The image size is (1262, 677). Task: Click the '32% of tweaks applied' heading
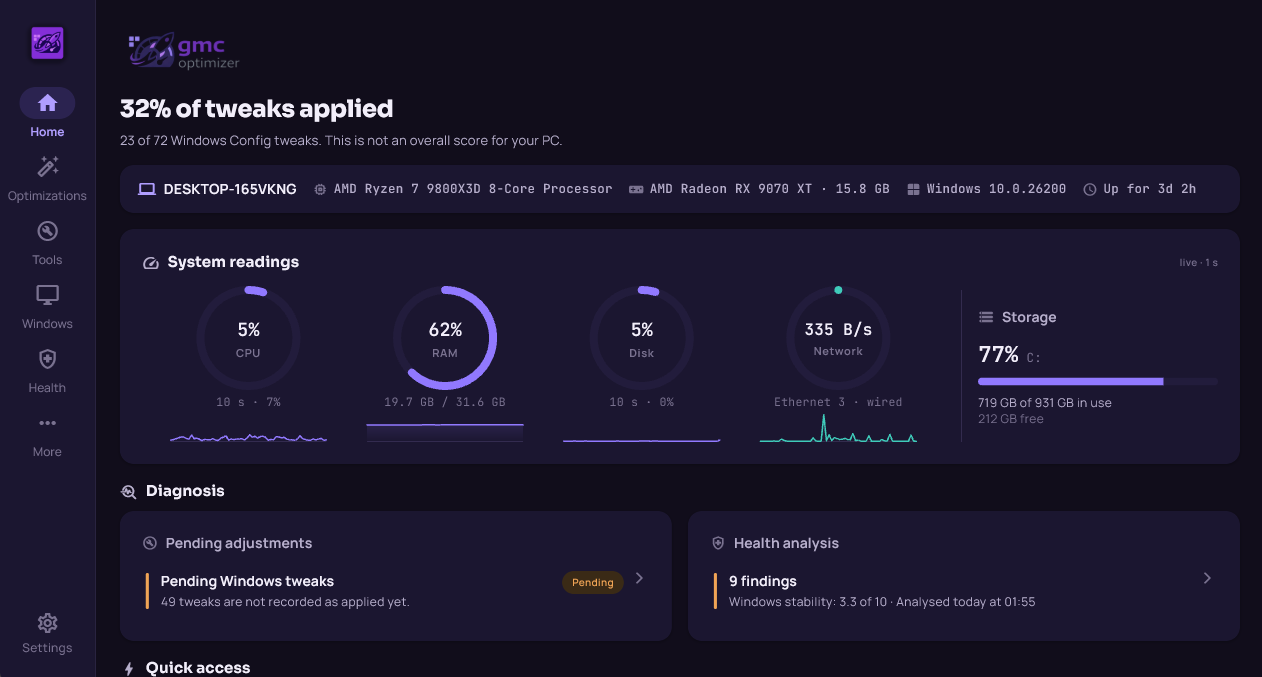(256, 108)
